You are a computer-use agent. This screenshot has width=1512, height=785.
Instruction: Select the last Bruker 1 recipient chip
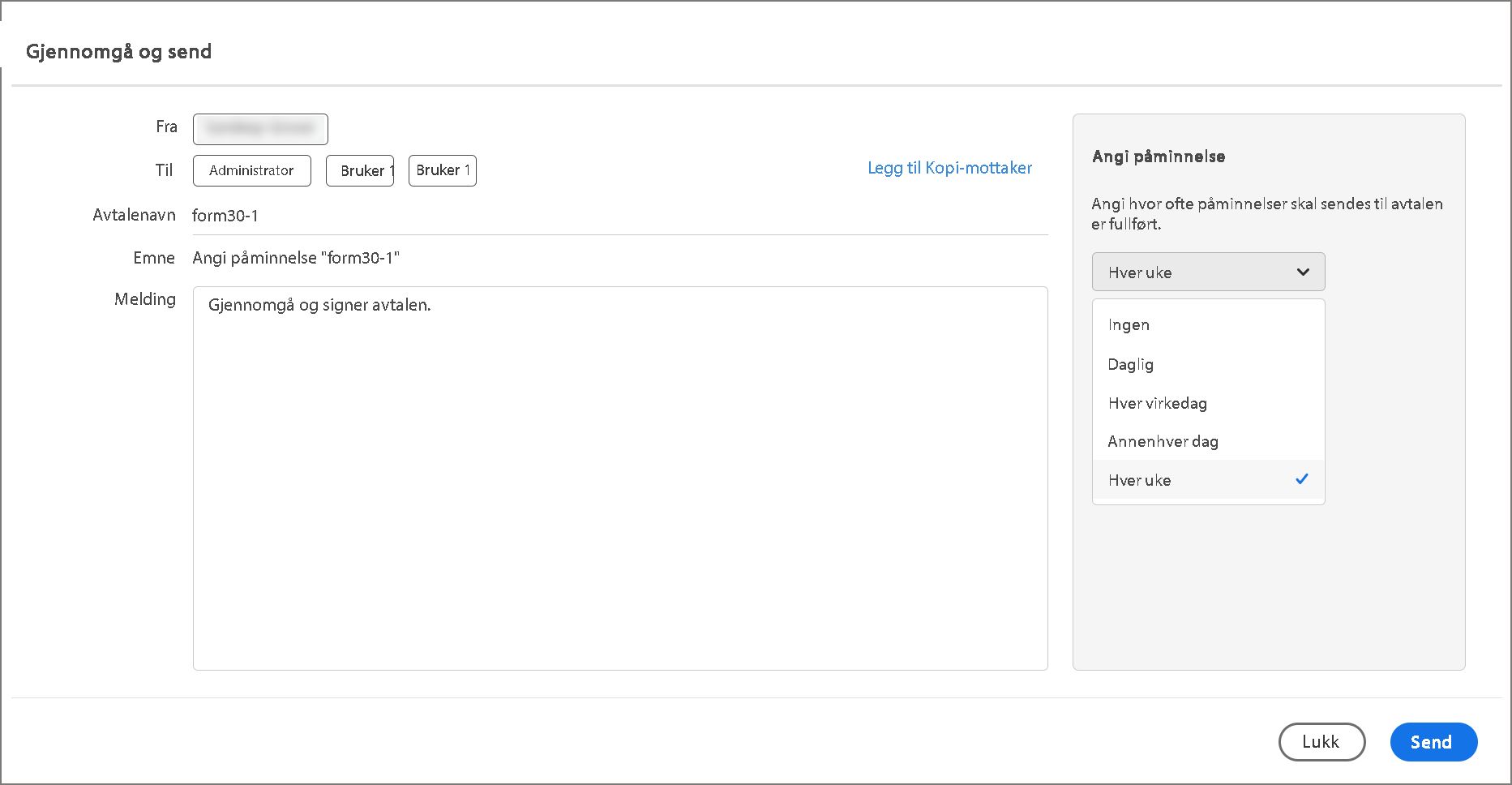443,170
